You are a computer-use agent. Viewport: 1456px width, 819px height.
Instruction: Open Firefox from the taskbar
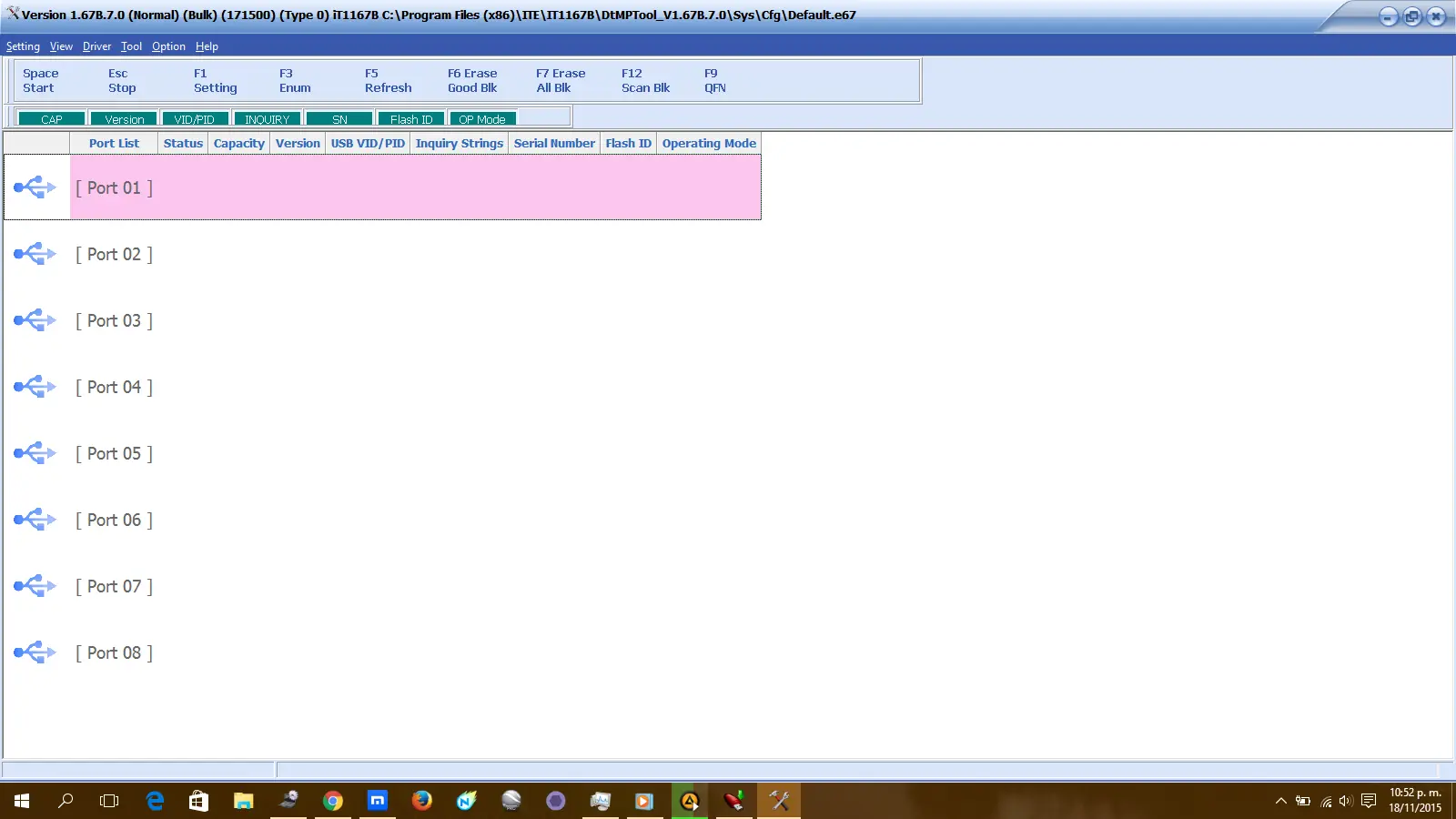pyautogui.click(x=421, y=801)
